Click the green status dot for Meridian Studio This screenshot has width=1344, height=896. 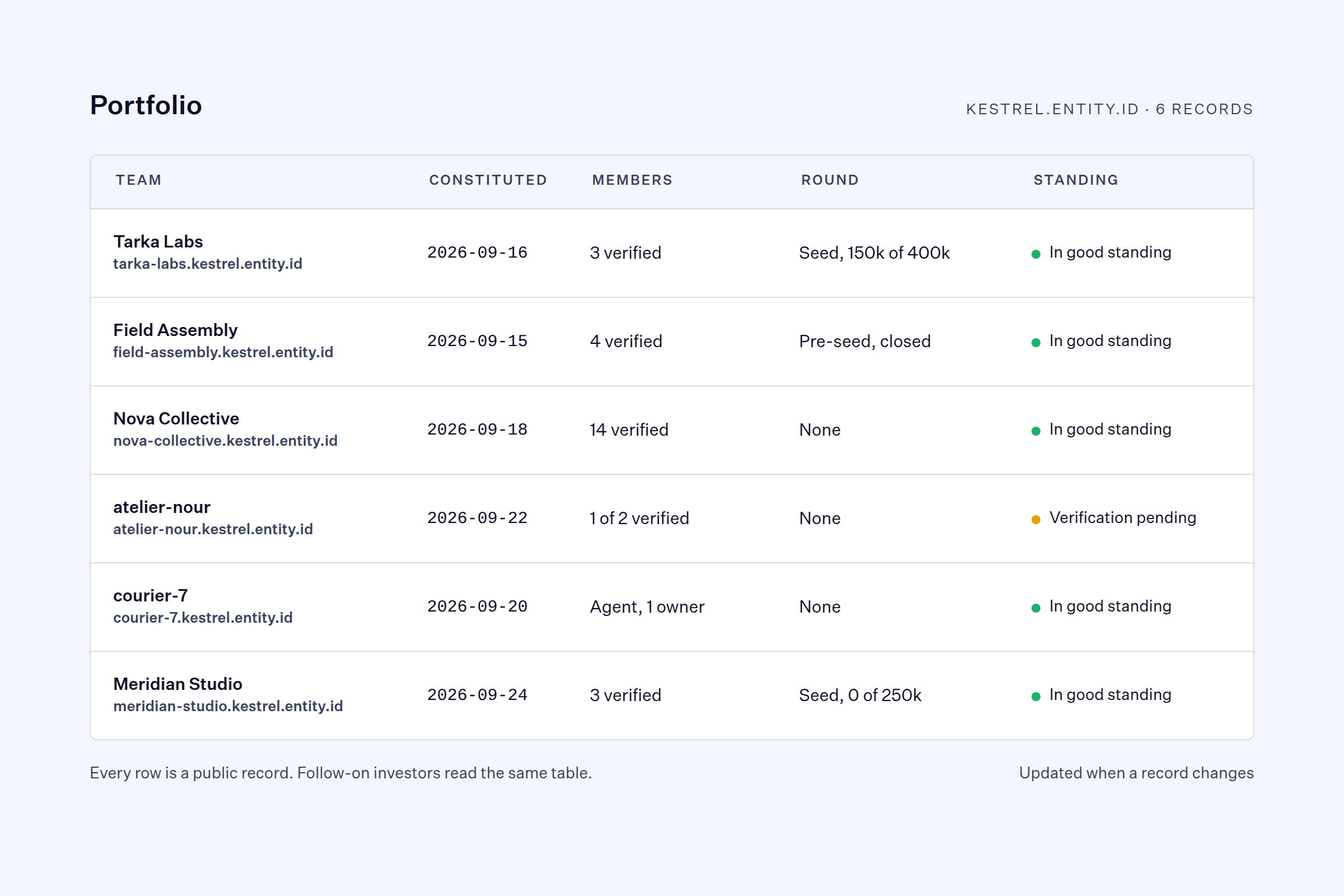pos(1035,697)
